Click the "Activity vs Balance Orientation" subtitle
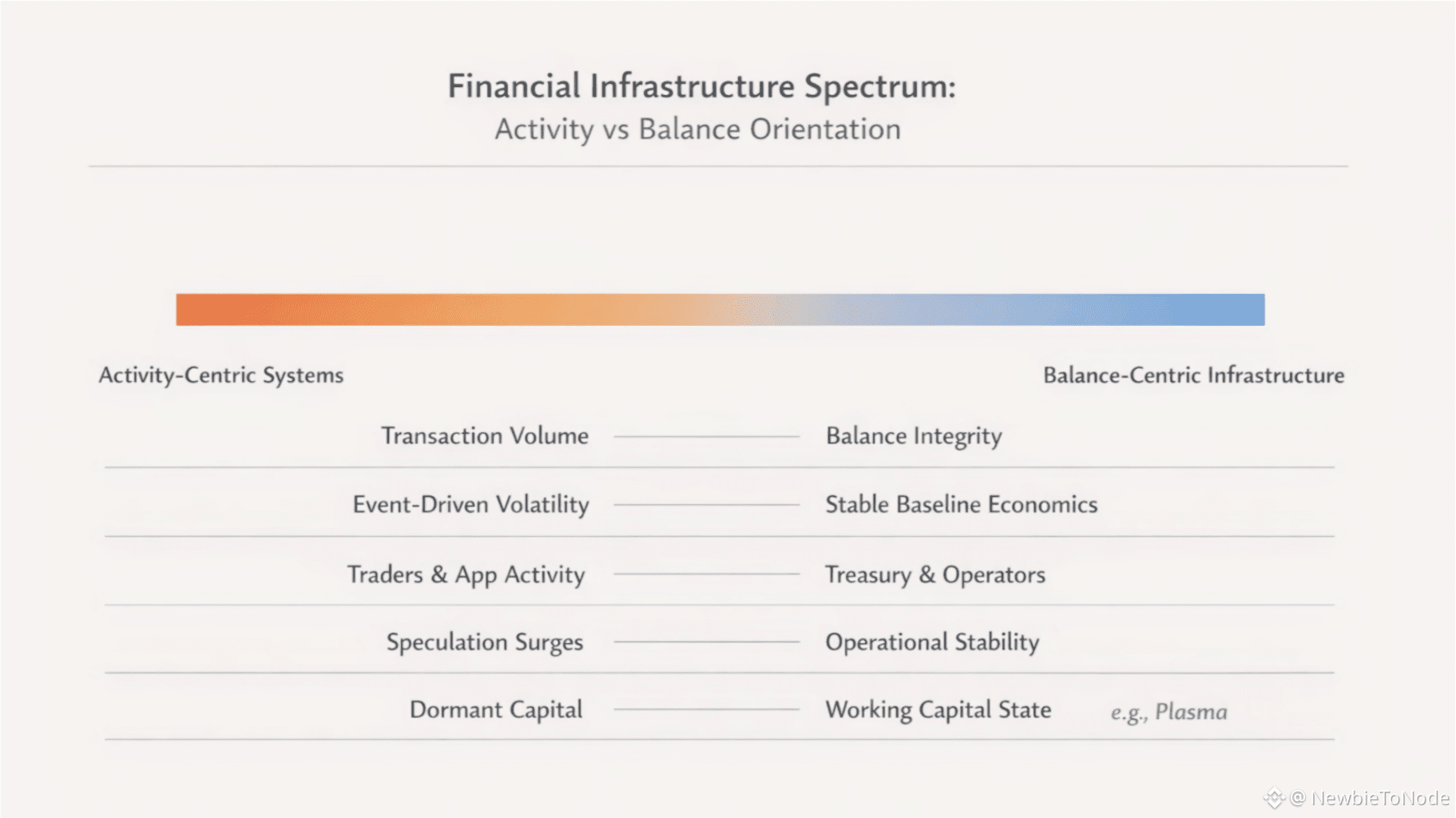Image resolution: width=1456 pixels, height=818 pixels. [x=697, y=129]
